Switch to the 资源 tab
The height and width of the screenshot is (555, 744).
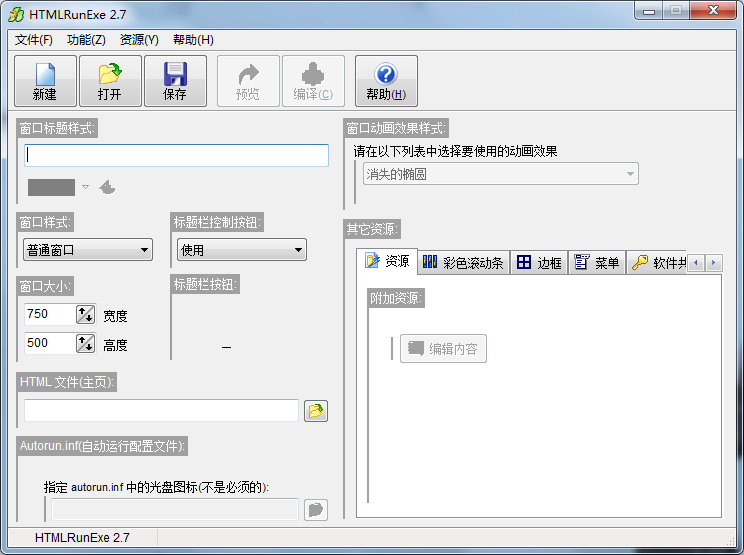387,261
